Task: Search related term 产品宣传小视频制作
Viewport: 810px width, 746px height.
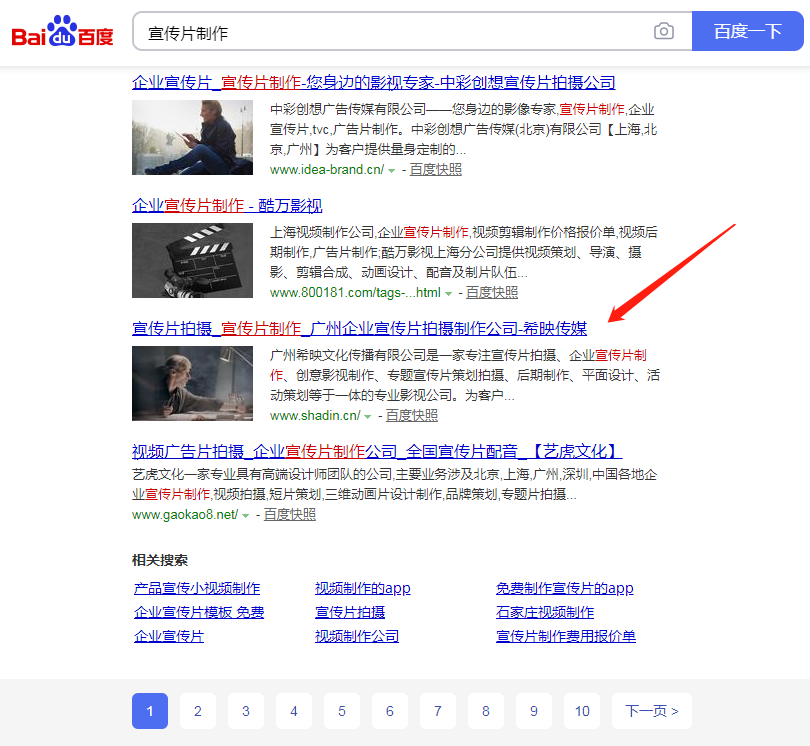Action: (x=197, y=588)
